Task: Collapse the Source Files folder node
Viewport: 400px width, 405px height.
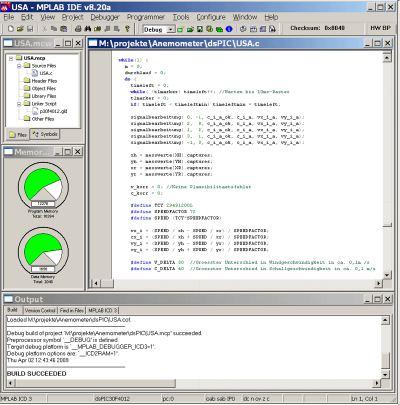Action: [x=19, y=66]
